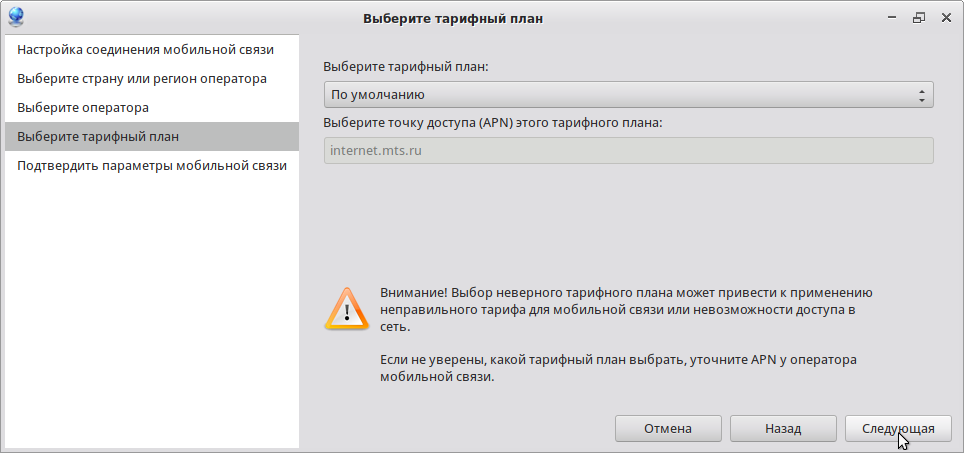Click the 'Если не уверены' hint paragraph

click(x=620, y=368)
